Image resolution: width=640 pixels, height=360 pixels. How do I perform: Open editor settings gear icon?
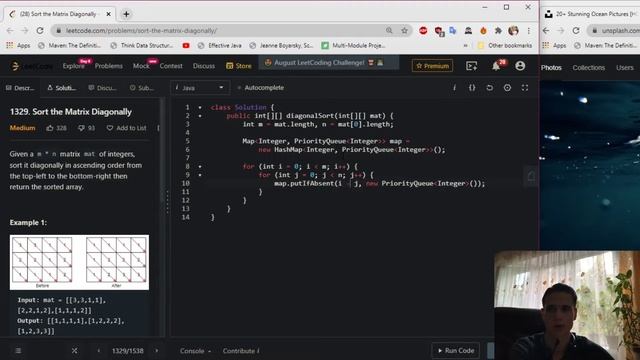(507, 88)
